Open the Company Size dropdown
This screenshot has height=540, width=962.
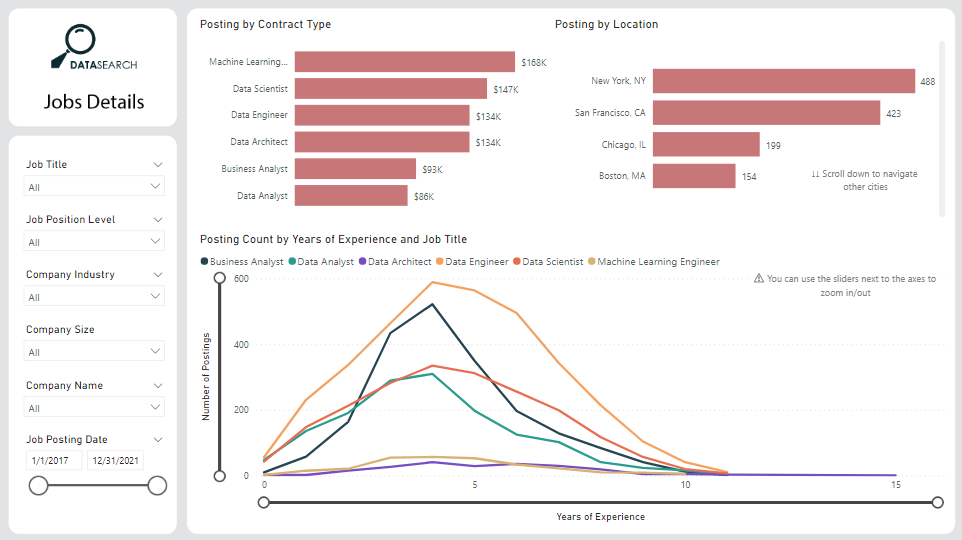point(94,352)
